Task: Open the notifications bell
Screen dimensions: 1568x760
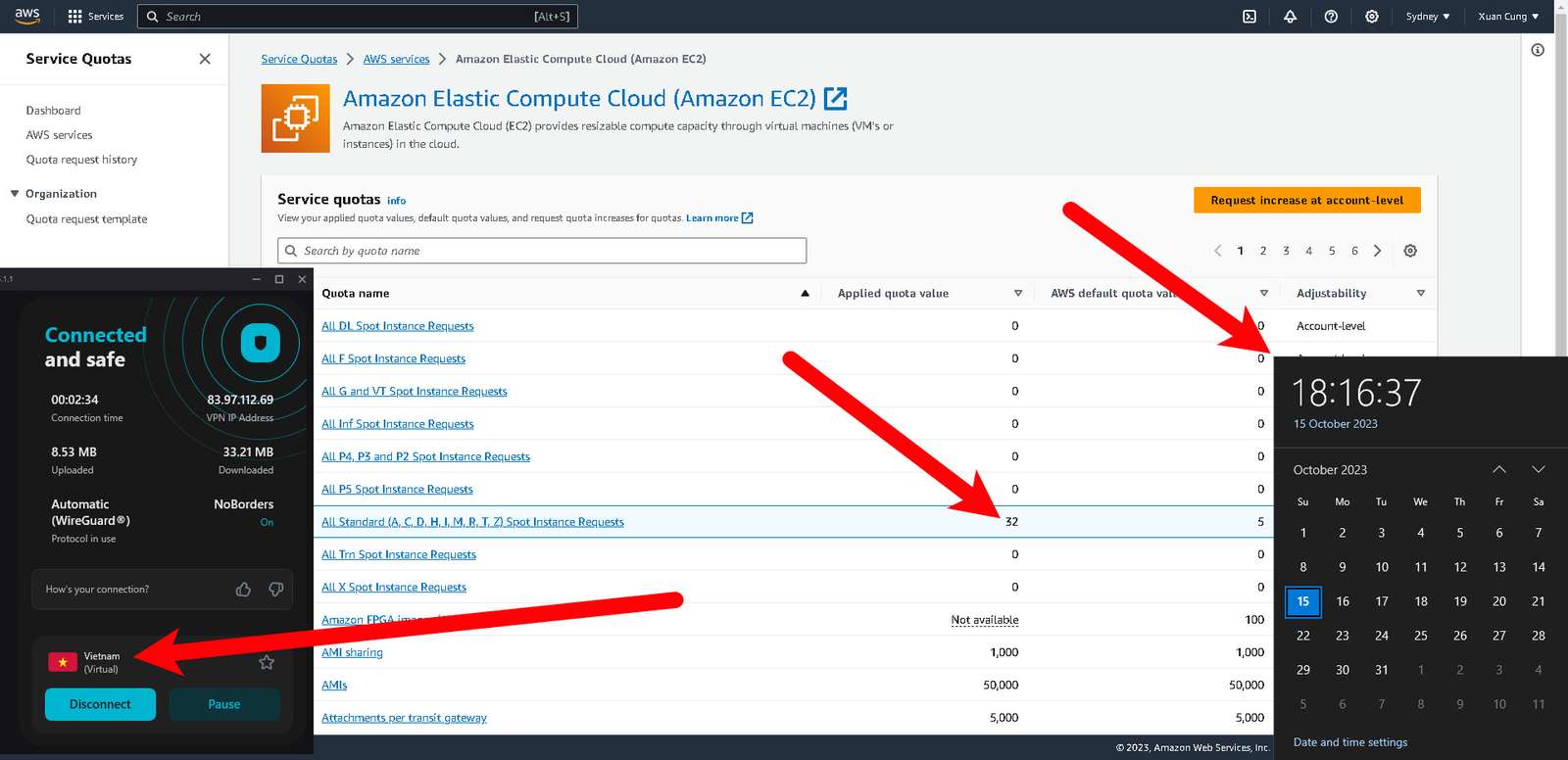Action: [1290, 17]
